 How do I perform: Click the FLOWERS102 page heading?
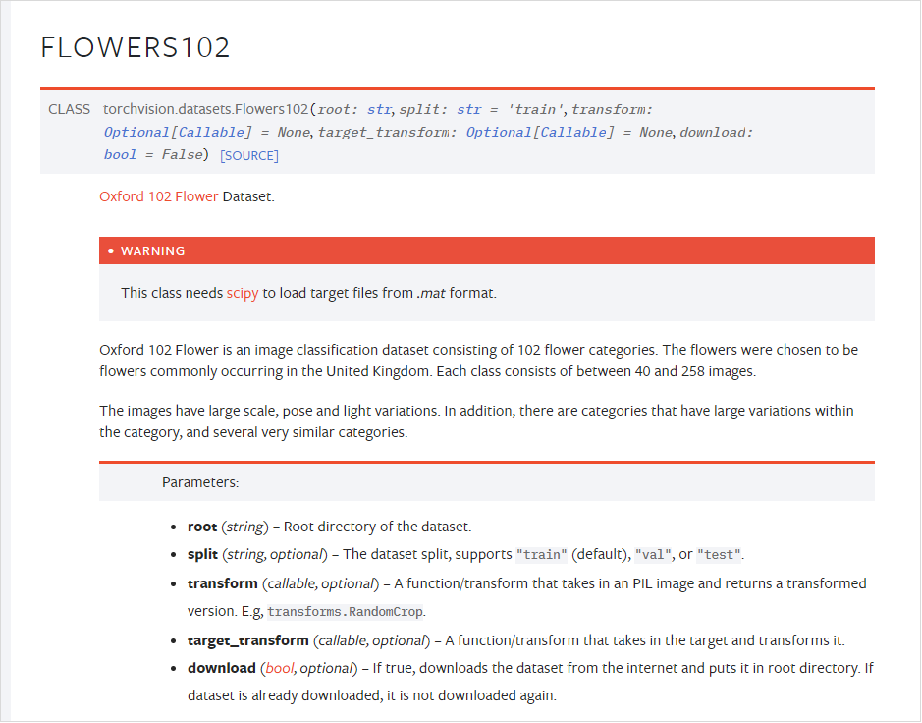coord(135,48)
